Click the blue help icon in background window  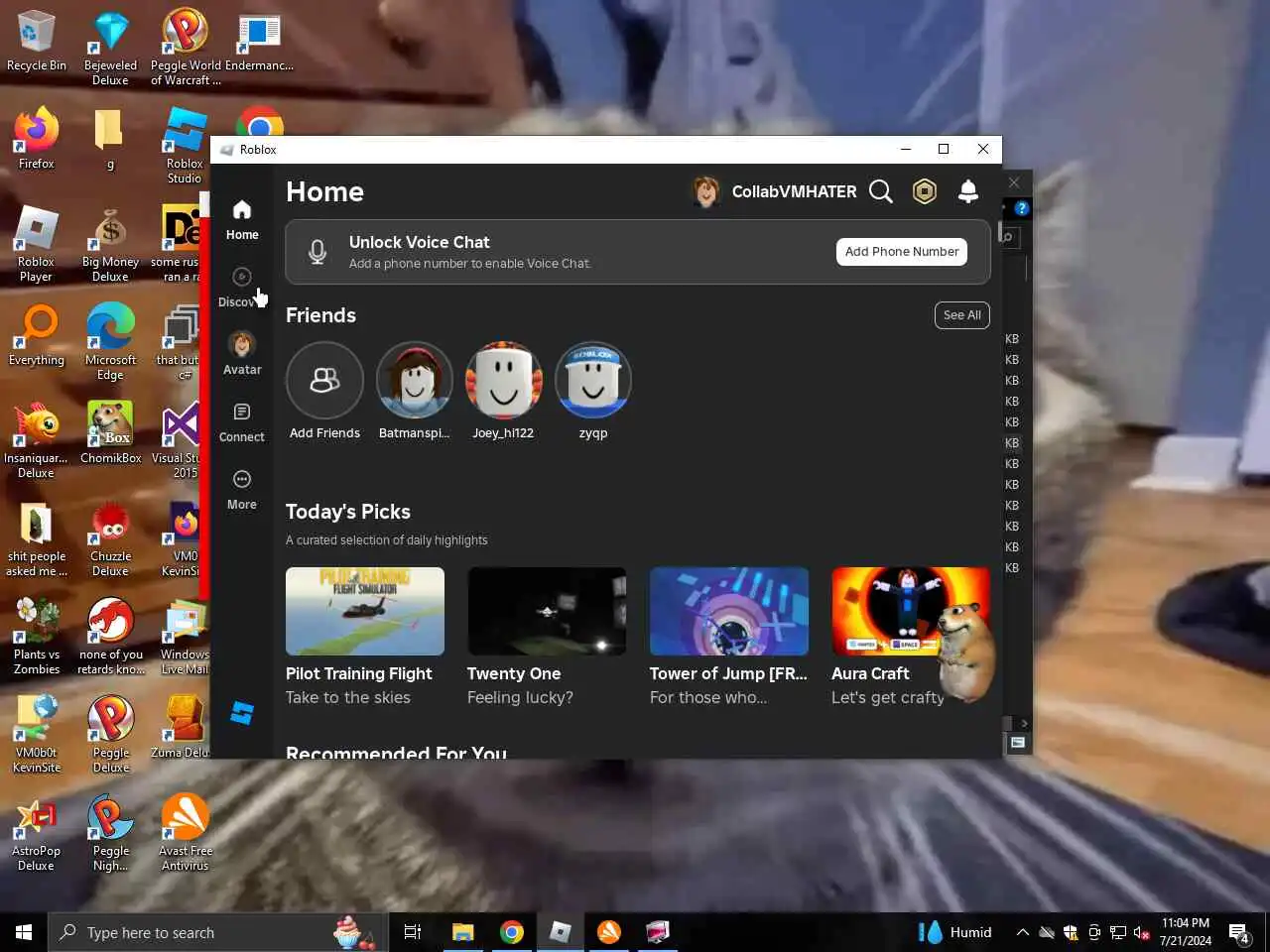[x=1021, y=208]
